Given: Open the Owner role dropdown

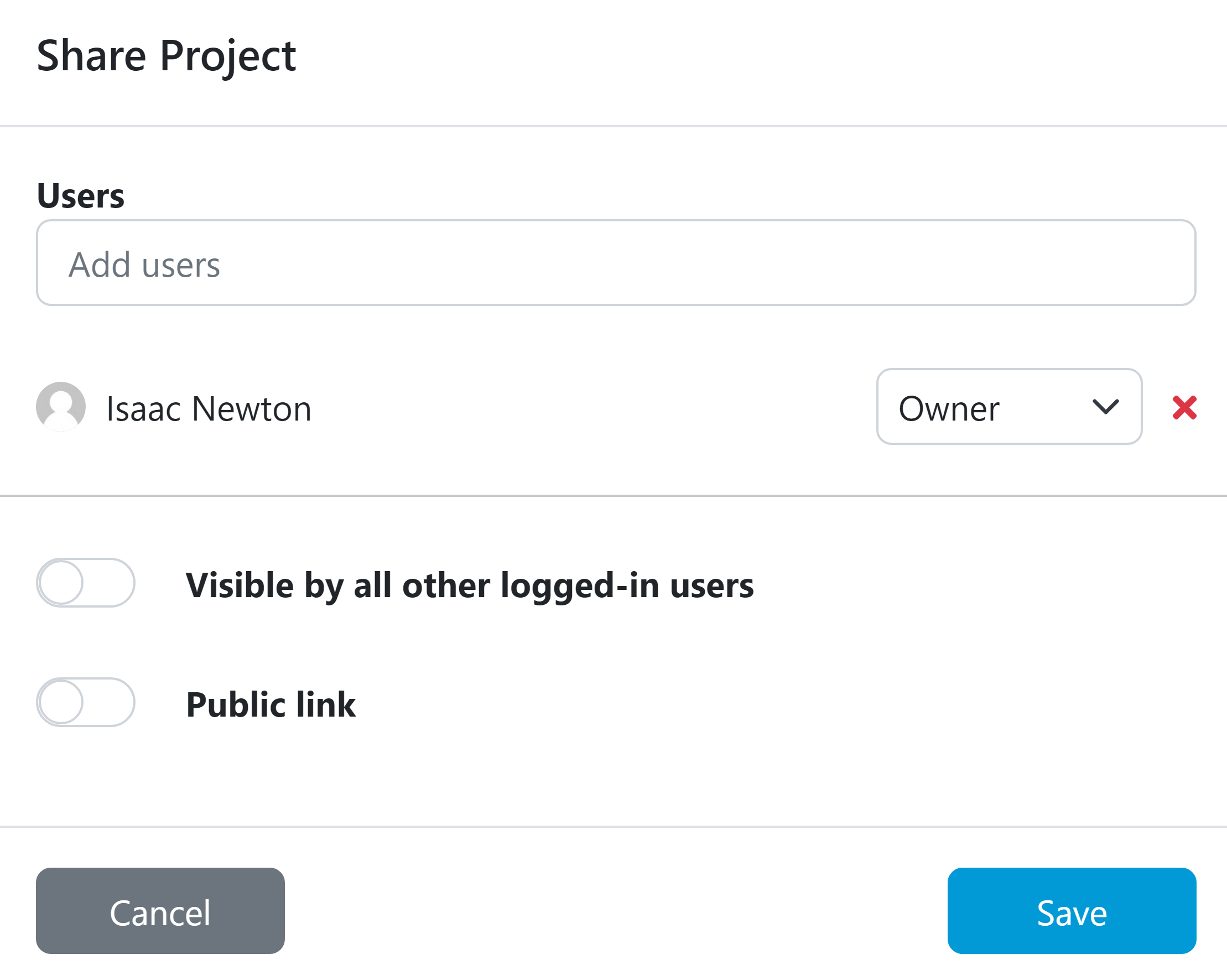Looking at the screenshot, I should click(1009, 407).
